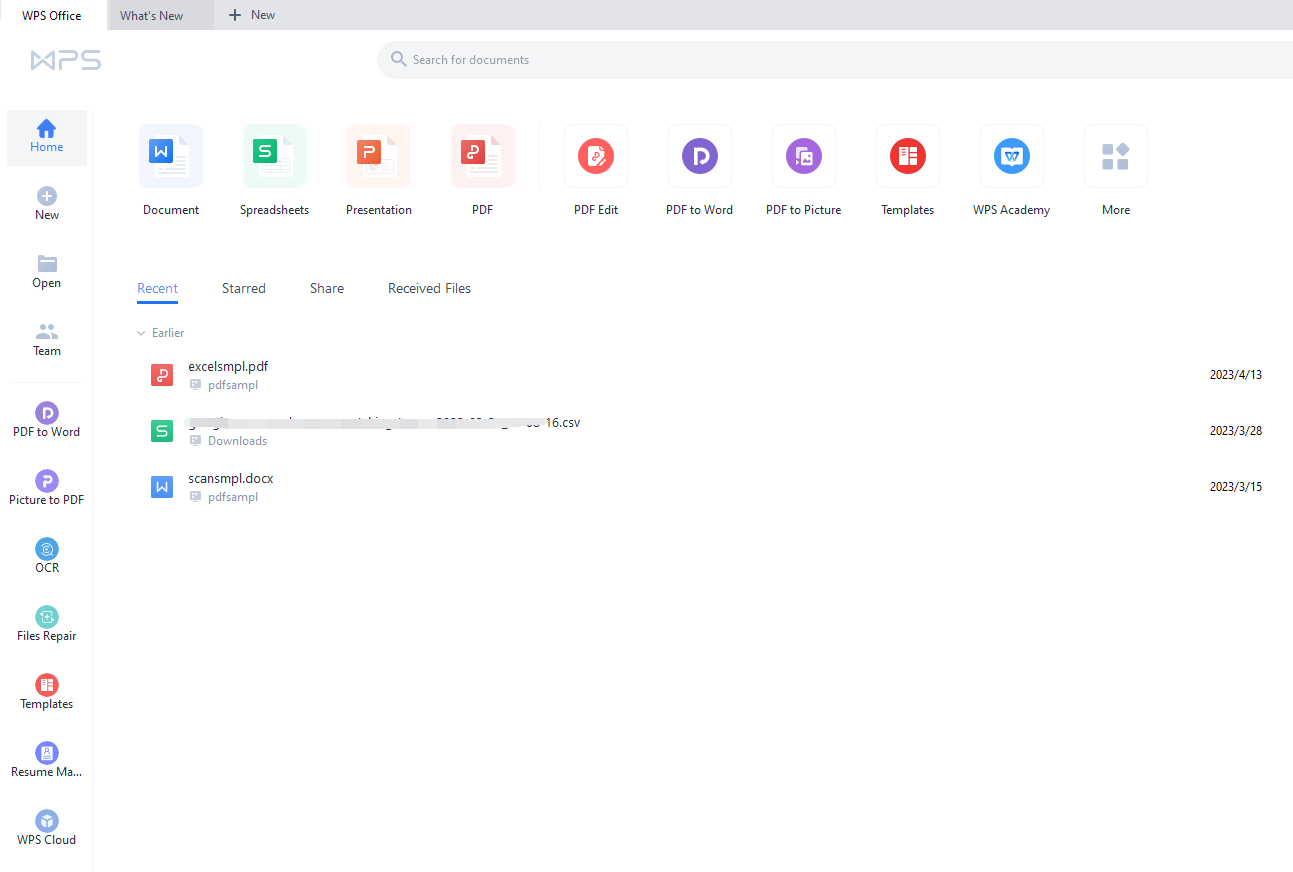Create a new Spreadsheets file
This screenshot has height=872, width=1293.
275,156
